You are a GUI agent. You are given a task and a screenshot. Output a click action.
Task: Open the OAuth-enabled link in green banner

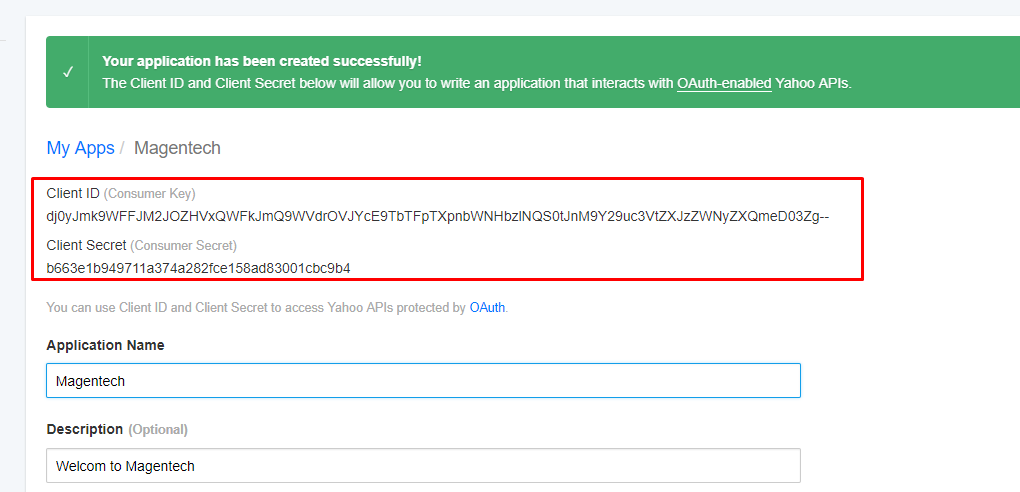(724, 83)
